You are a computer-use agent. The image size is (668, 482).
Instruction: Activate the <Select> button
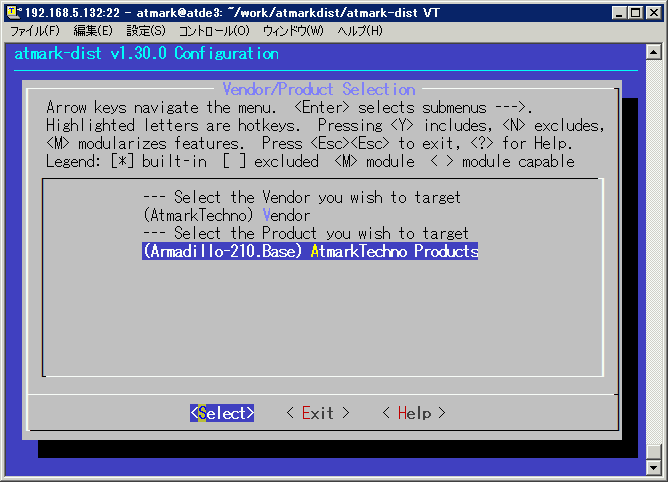tap(222, 413)
